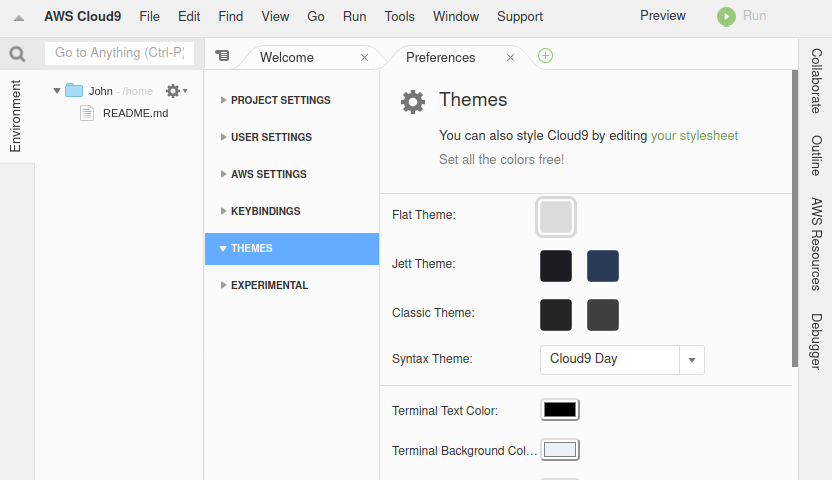Screen dimensions: 832x480
Task: Click the search magnifier icon
Action: 17,54
